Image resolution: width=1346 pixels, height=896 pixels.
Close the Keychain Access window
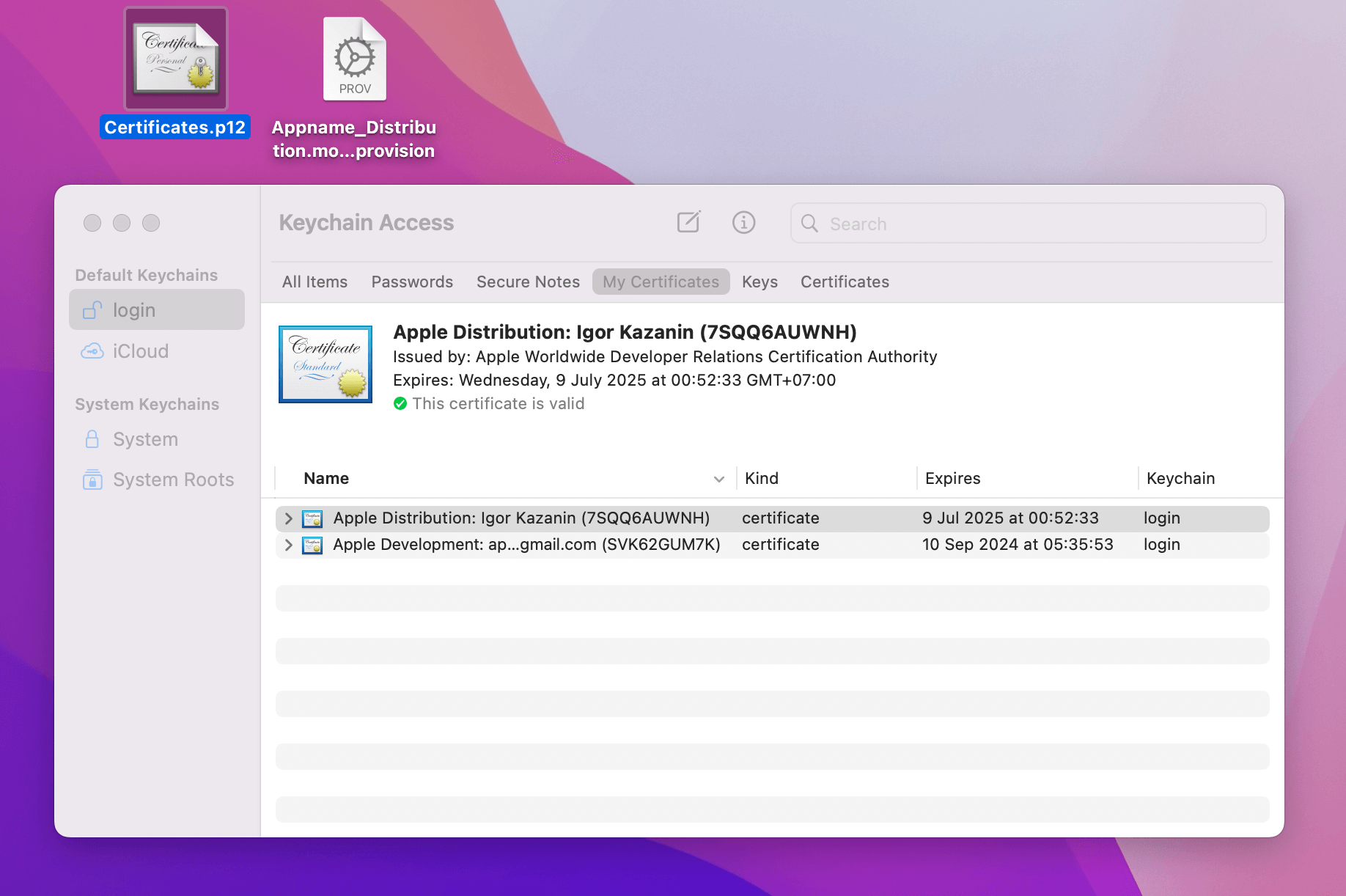(92, 223)
